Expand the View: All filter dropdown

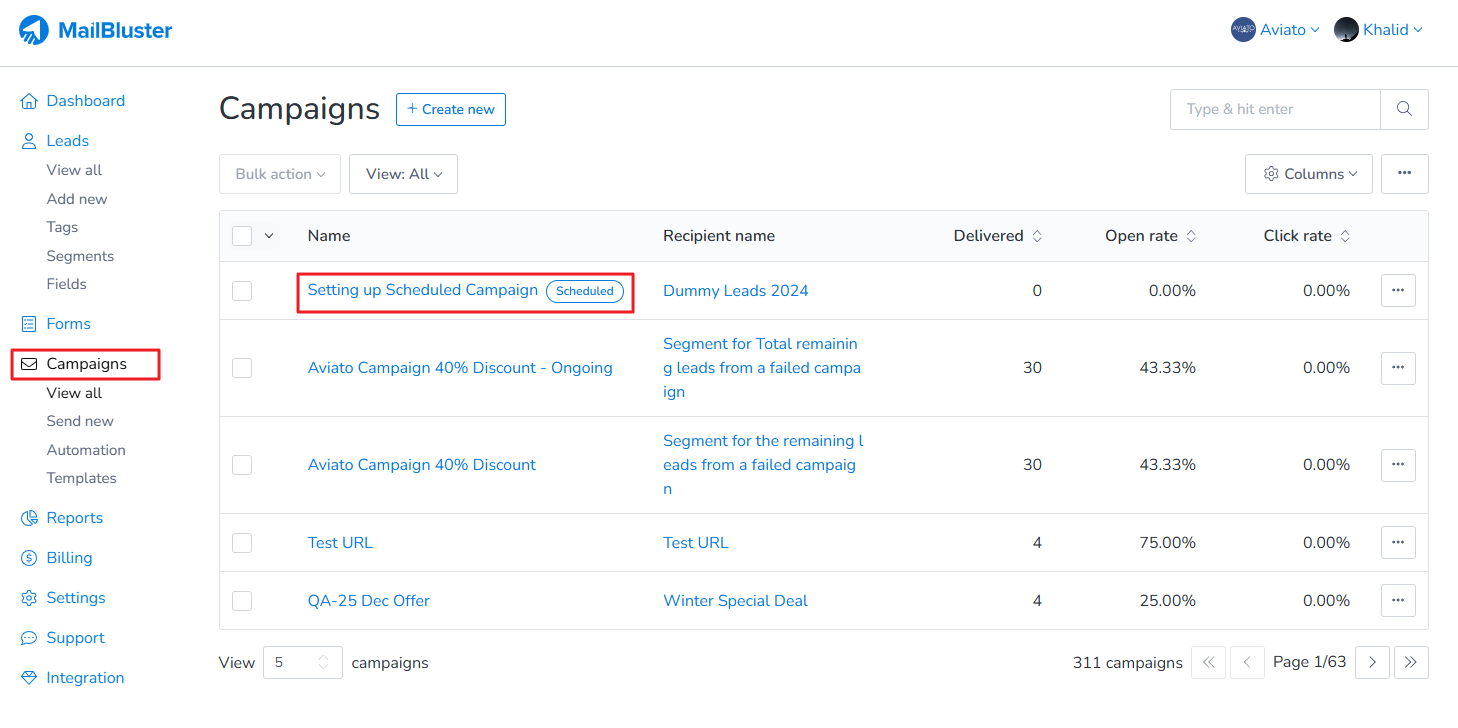click(x=403, y=174)
